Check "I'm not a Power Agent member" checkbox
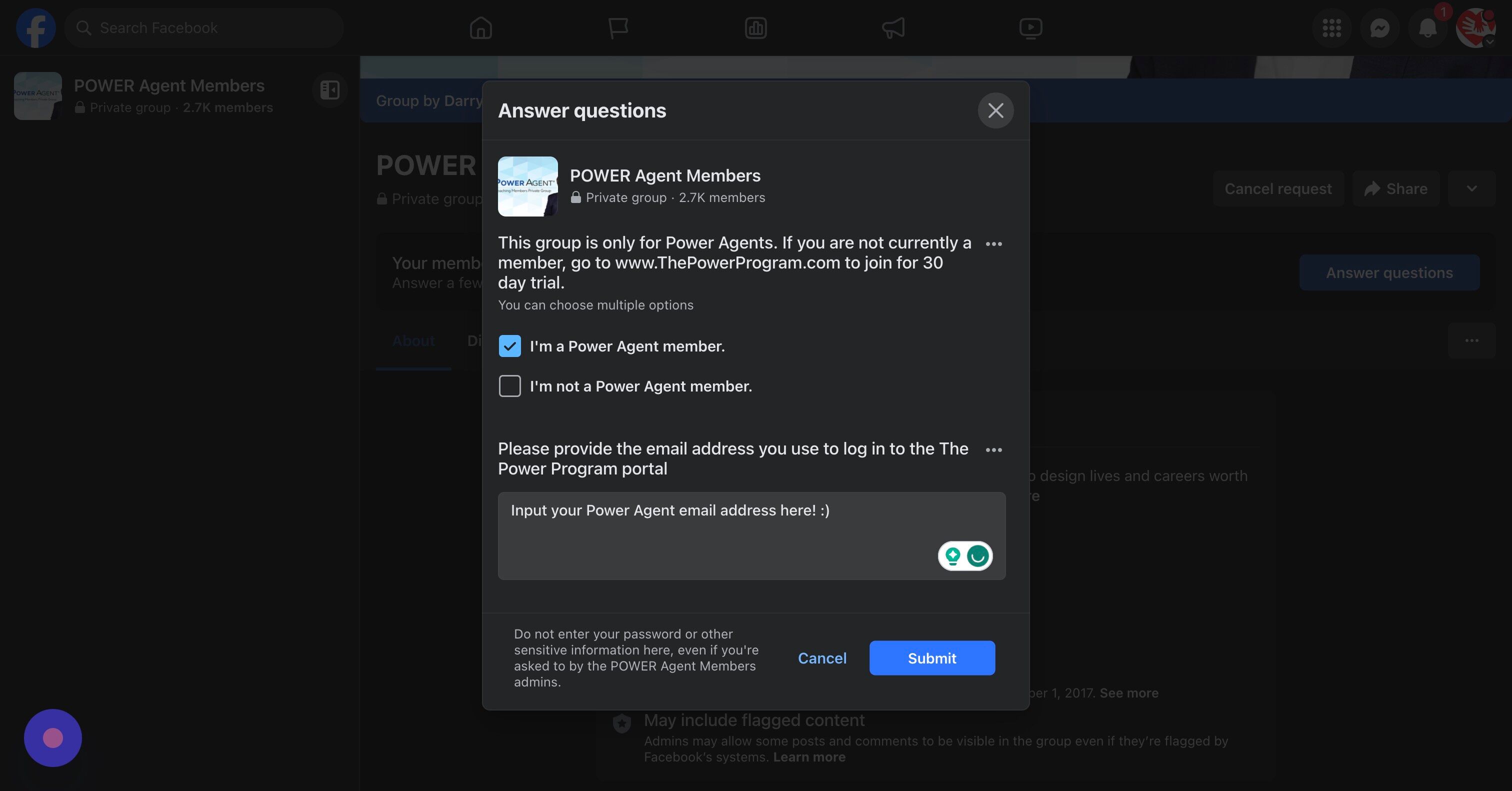The image size is (1512, 791). (509, 386)
